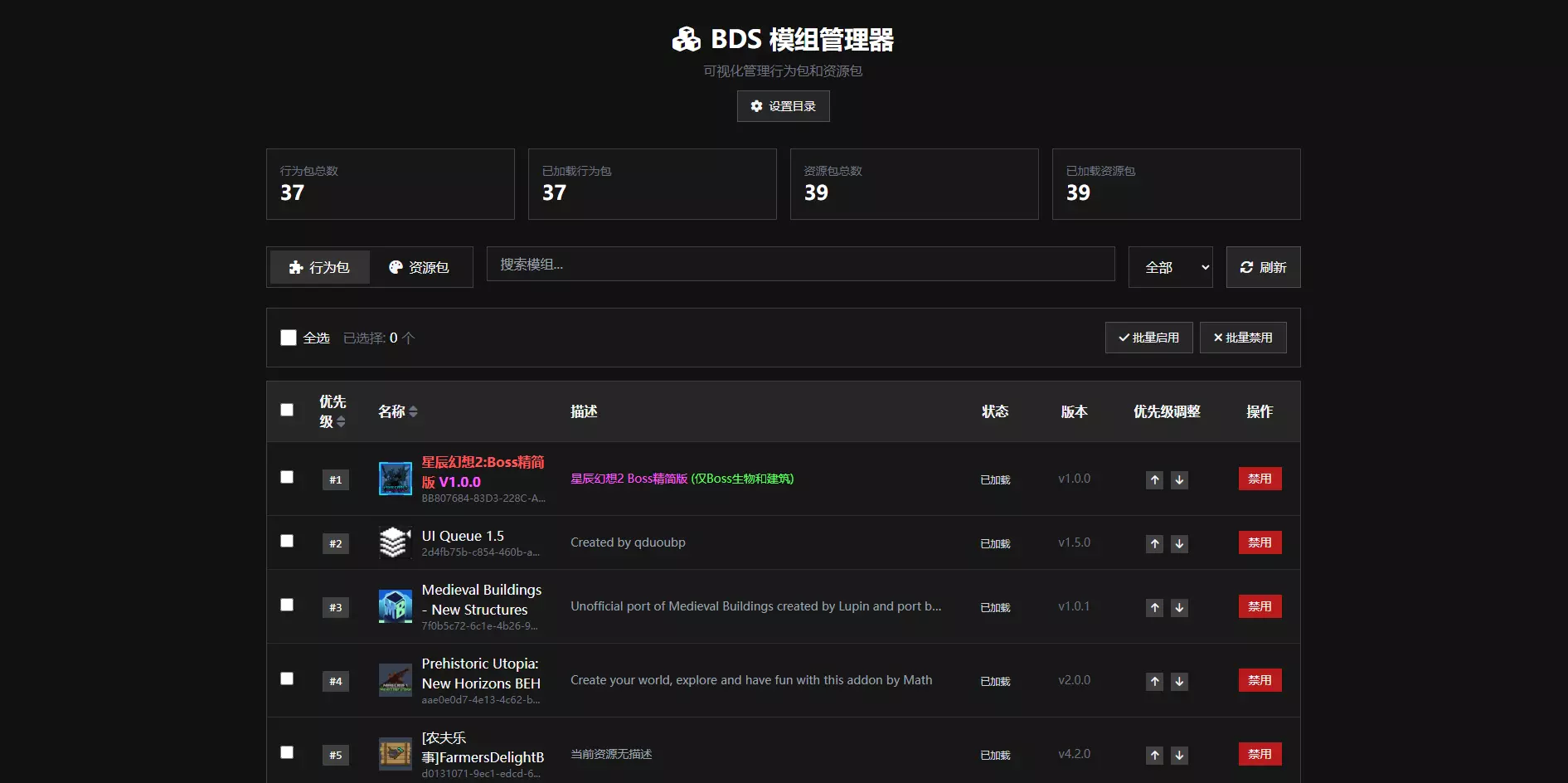The width and height of the screenshot is (1568, 783).
Task: Move 星辰幻想2 pack up in priority
Action: (x=1154, y=479)
